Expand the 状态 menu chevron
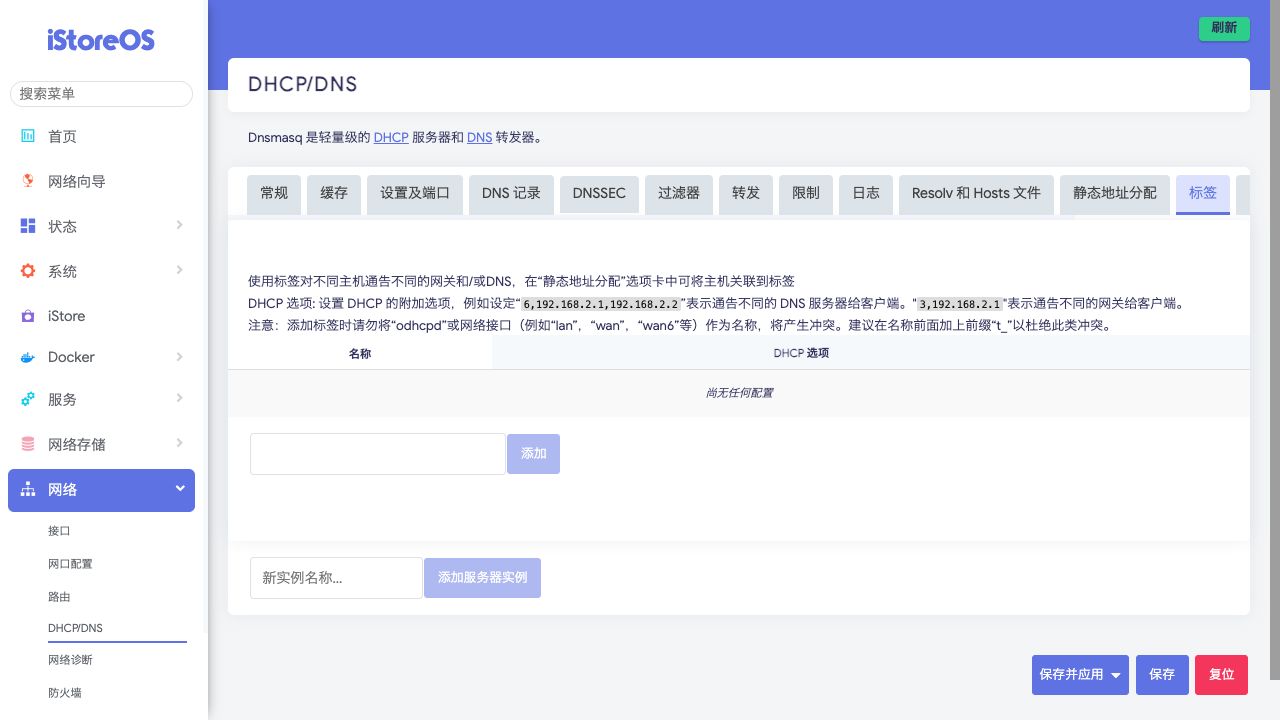1280x720 pixels. 179,225
